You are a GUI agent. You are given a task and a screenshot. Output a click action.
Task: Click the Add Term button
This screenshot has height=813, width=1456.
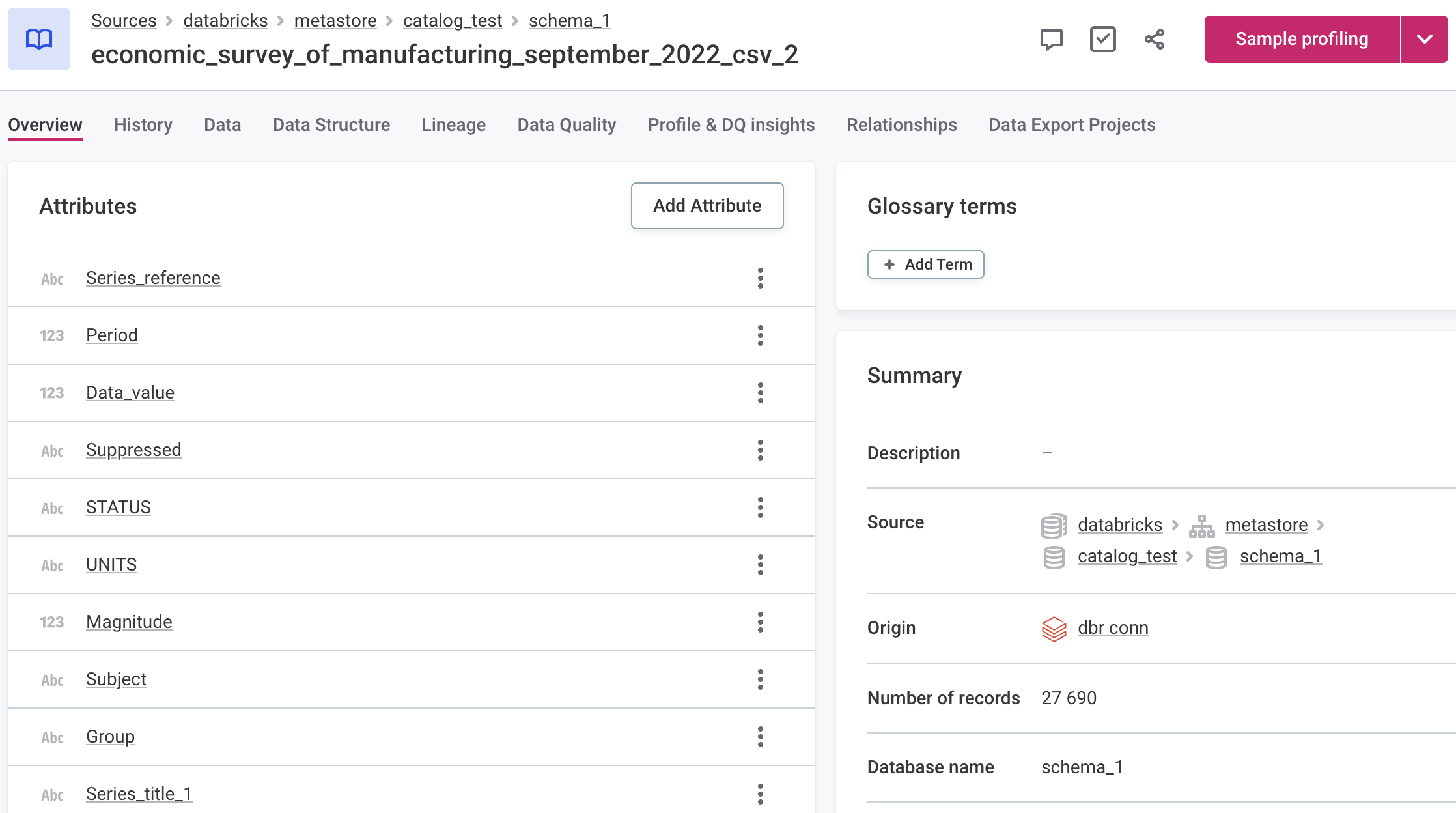925,264
